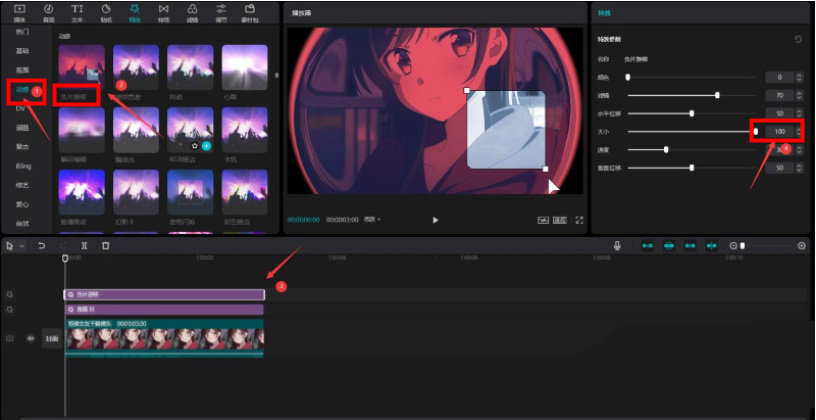816x420 pixels.
Task: Open the 音频 (Audio) tab icon
Action: tap(49, 11)
